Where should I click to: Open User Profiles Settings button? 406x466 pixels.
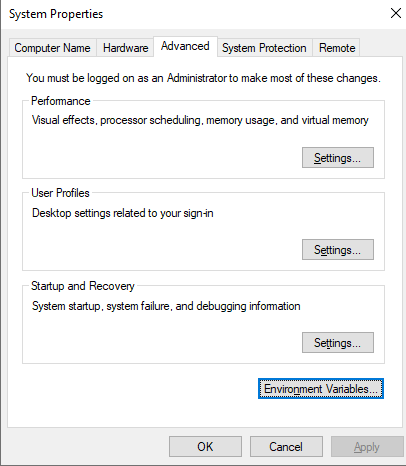pyautogui.click(x=338, y=250)
